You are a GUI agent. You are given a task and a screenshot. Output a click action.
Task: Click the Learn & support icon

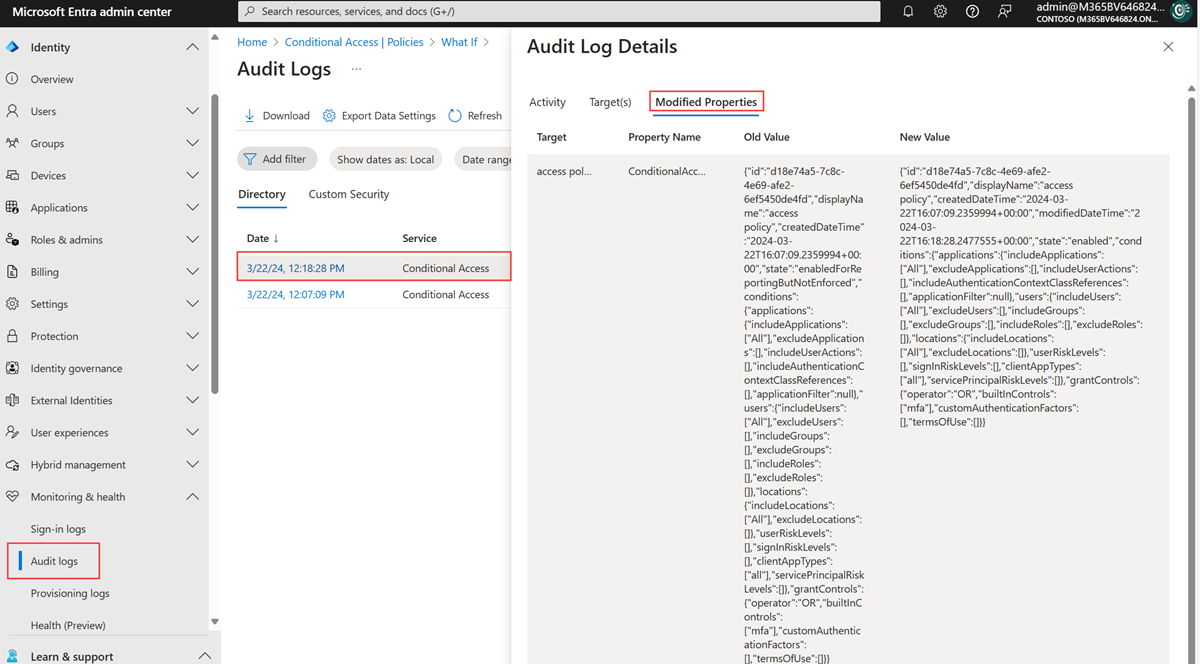12,656
